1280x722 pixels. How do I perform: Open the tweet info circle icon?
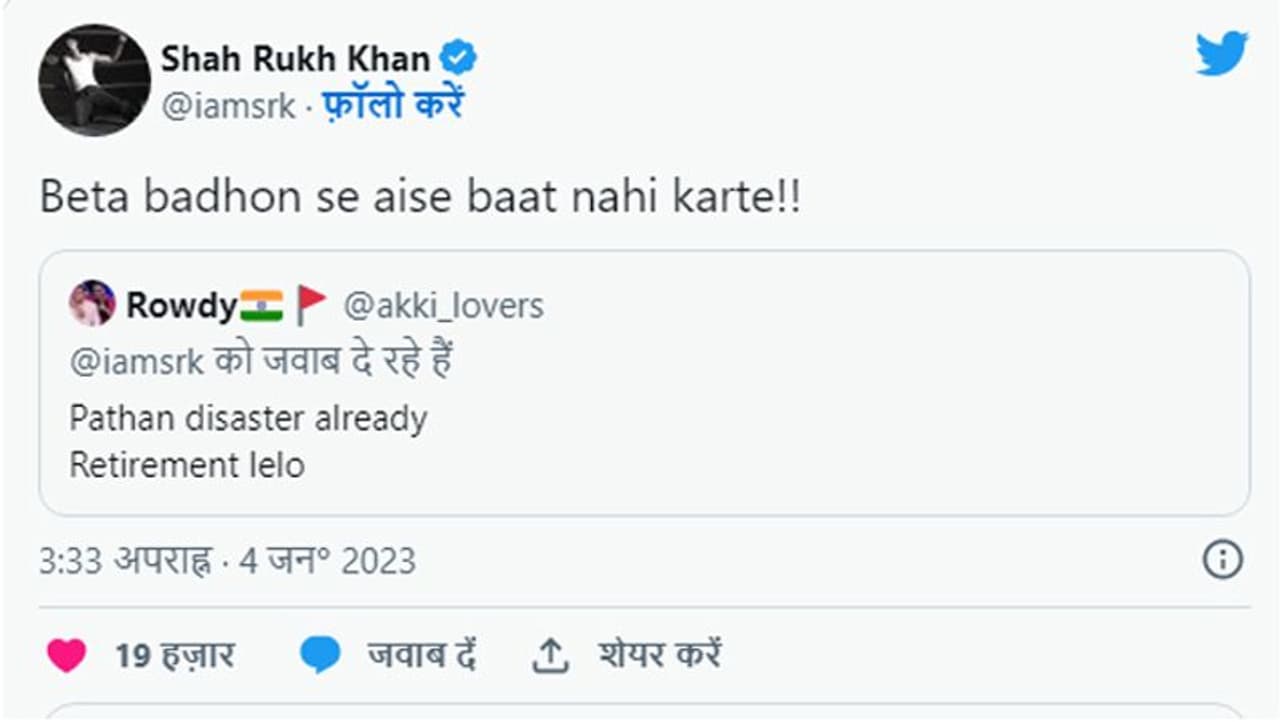pos(1222,560)
